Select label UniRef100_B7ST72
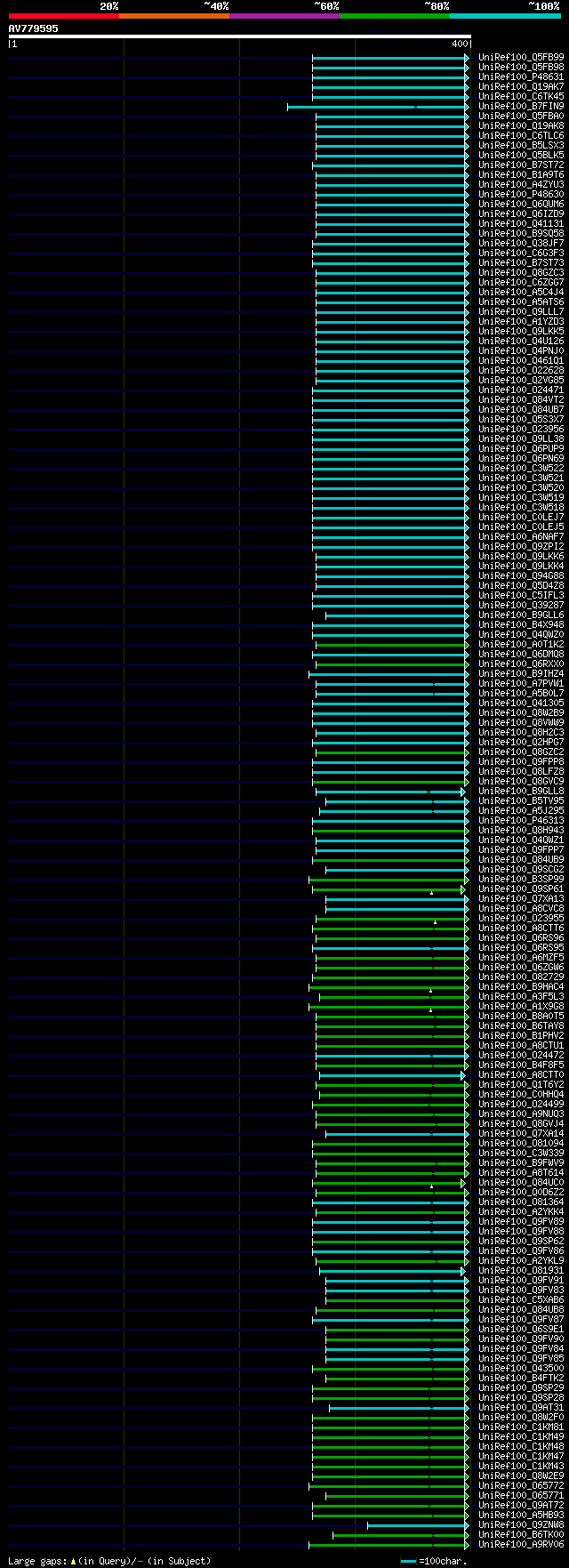 [x=521, y=165]
